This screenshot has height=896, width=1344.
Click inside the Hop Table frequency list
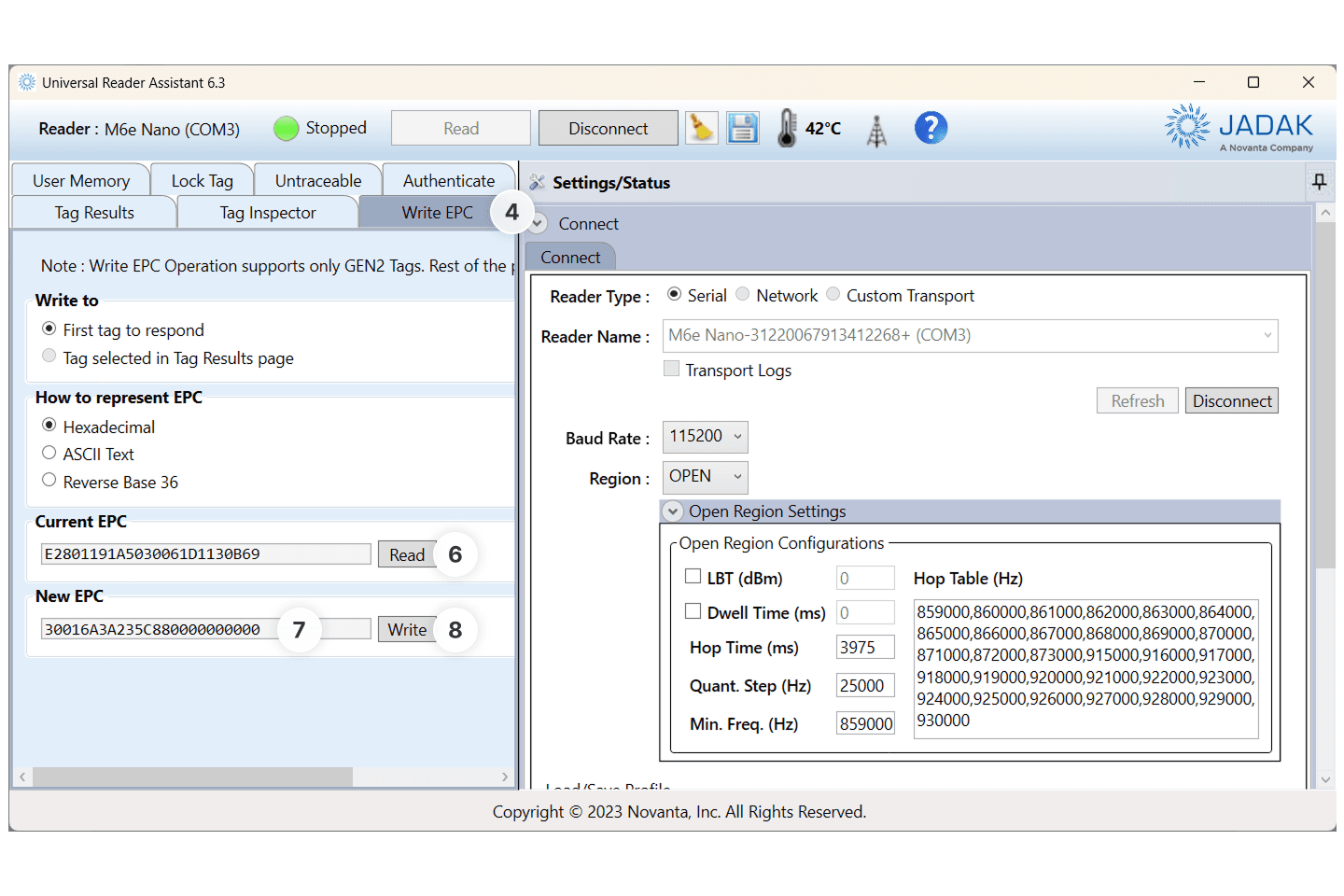pyautogui.click(x=1086, y=668)
